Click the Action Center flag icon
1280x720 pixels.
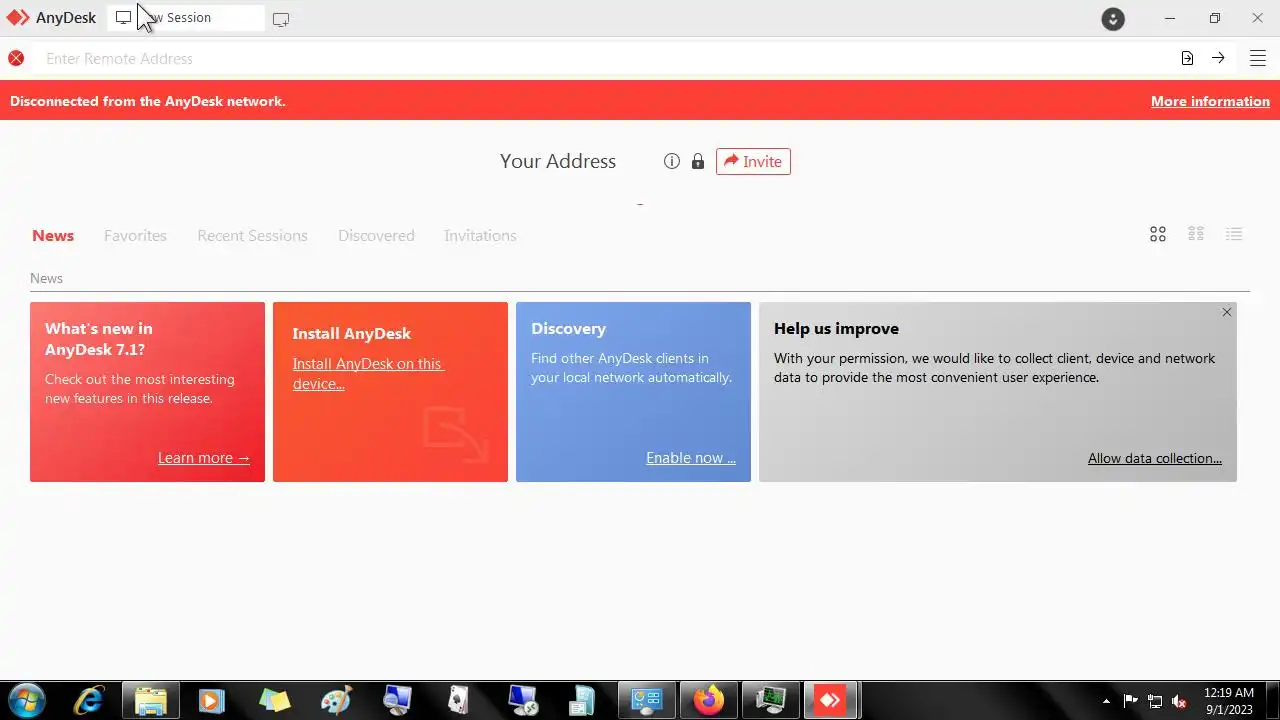[x=1130, y=701]
